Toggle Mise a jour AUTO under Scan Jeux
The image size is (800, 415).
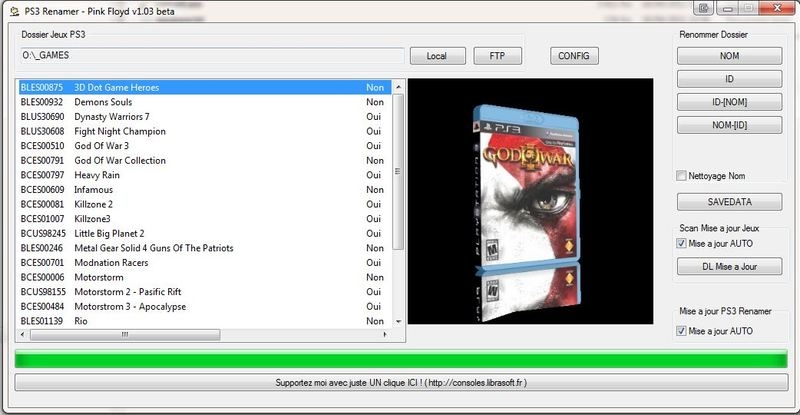682,243
